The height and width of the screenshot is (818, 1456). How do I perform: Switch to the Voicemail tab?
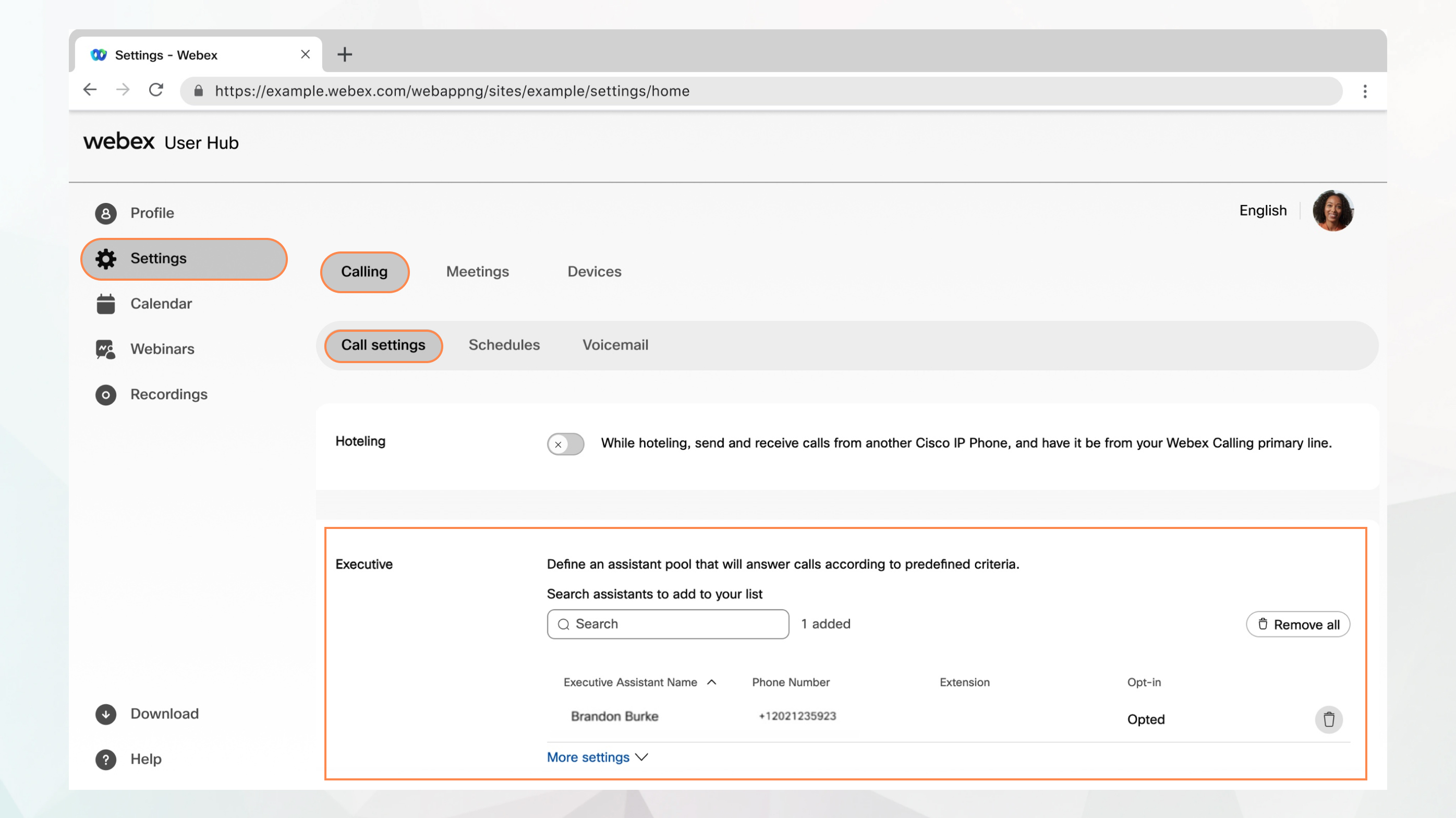615,345
